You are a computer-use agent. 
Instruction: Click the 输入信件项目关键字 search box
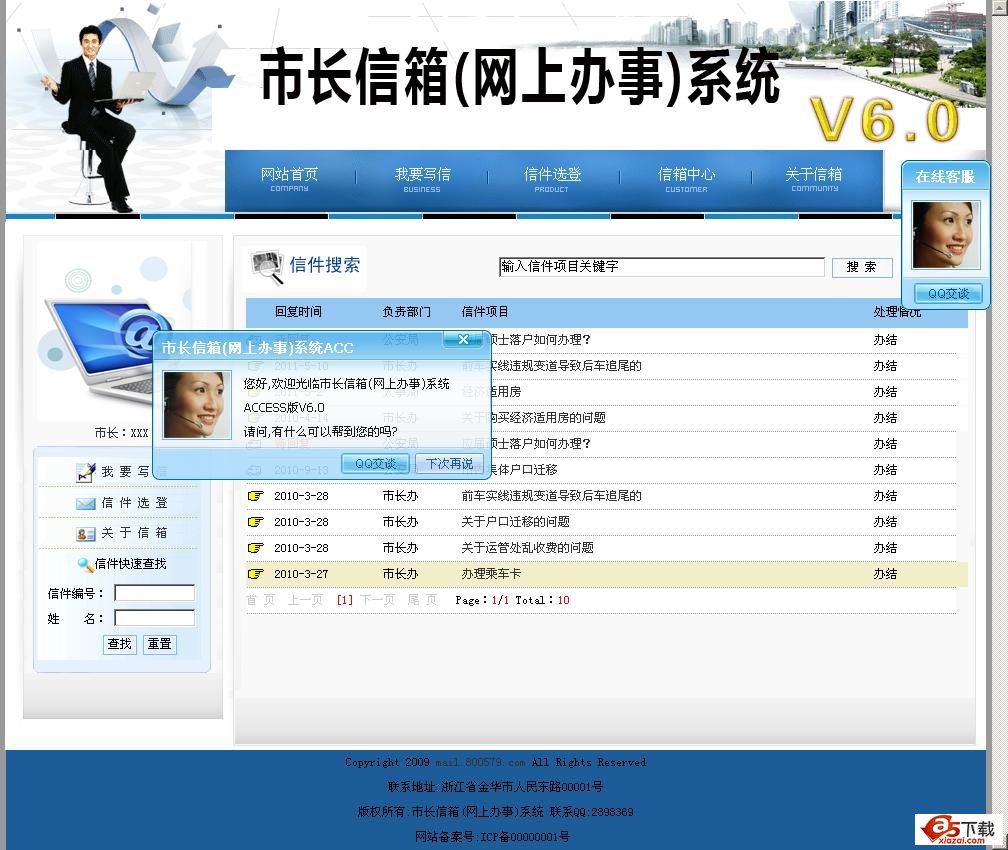pyautogui.click(x=661, y=267)
